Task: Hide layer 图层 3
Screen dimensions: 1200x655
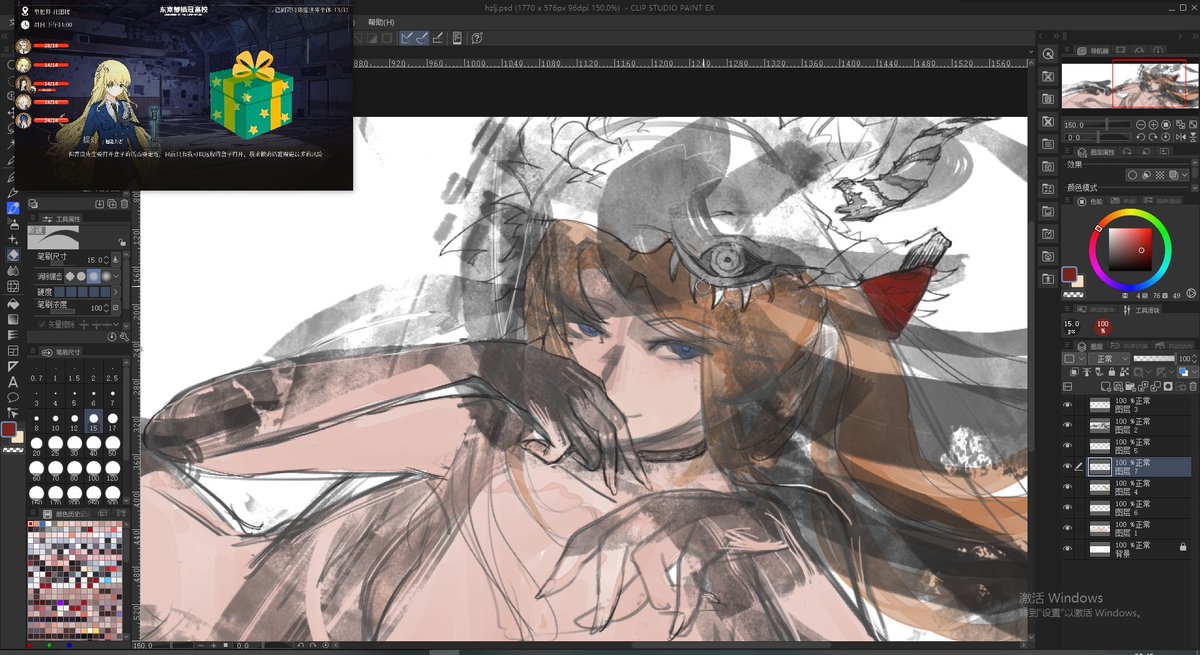Action: tap(1067, 405)
